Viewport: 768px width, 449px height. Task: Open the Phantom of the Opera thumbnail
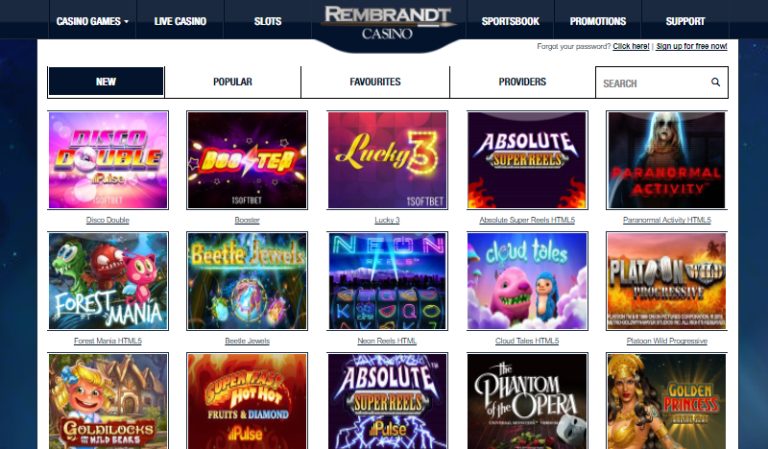coord(527,401)
